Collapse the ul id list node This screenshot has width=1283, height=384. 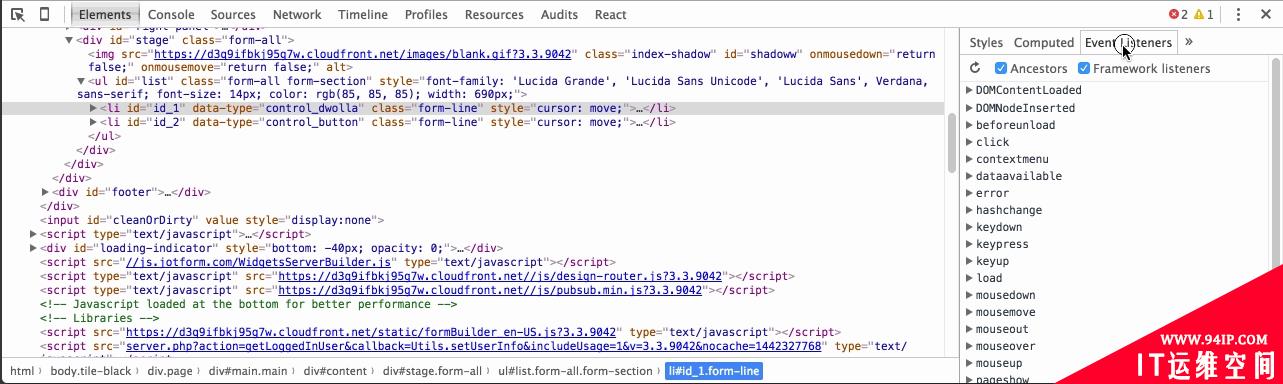tap(81, 81)
